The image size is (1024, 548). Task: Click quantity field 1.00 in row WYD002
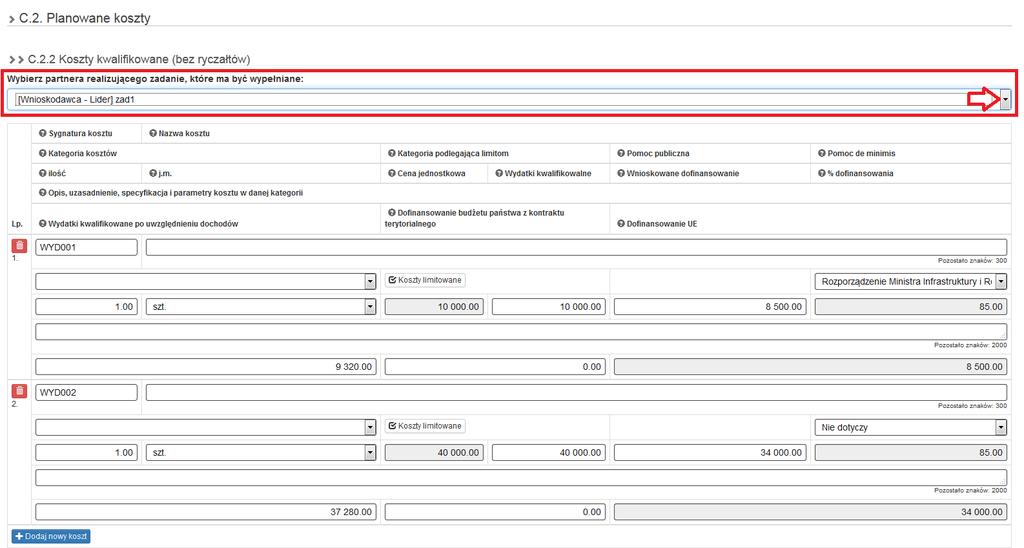tap(86, 453)
